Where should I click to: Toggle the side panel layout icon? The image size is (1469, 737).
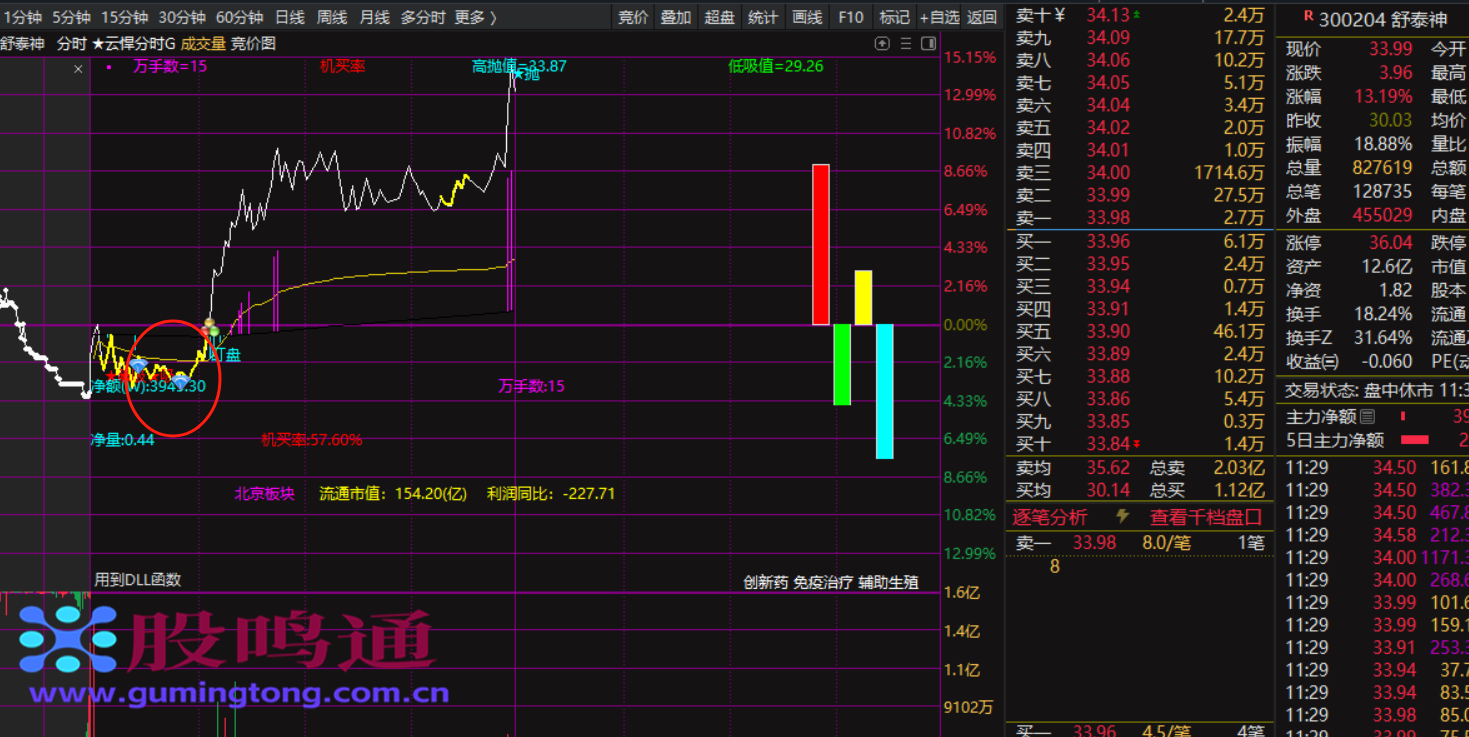(929, 43)
